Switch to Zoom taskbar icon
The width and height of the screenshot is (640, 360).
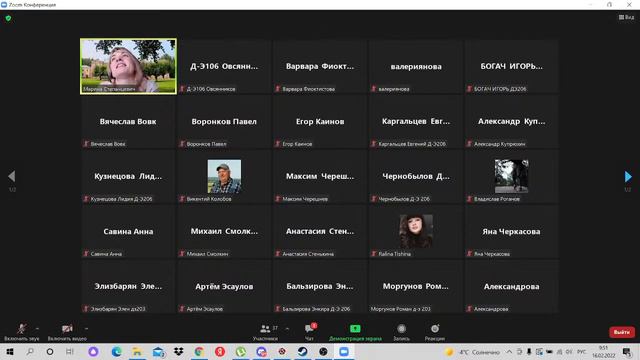coord(344,351)
